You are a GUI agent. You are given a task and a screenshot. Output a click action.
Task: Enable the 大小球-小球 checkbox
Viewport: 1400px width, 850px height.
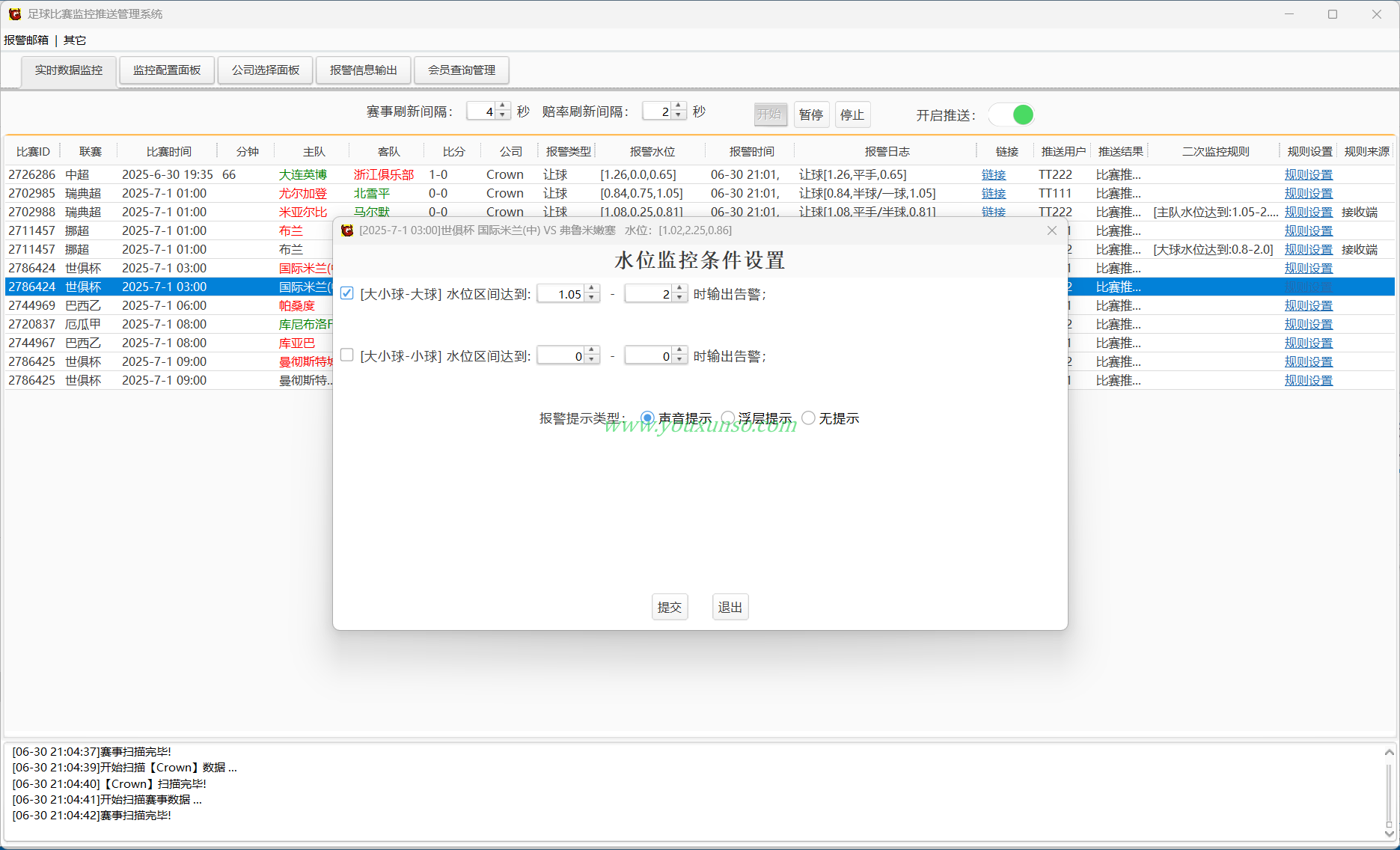(x=346, y=355)
